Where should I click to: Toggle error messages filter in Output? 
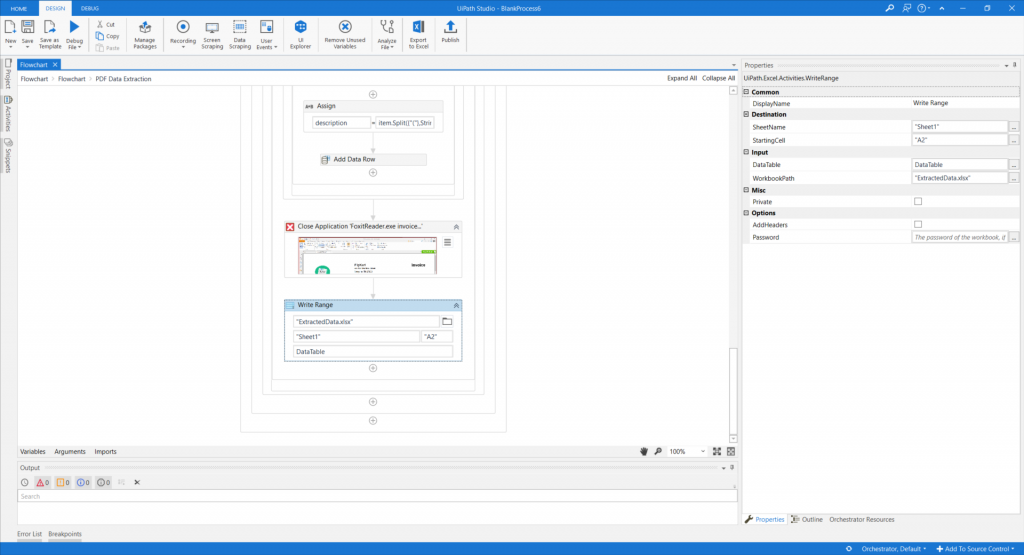pyautogui.click(x=42, y=483)
